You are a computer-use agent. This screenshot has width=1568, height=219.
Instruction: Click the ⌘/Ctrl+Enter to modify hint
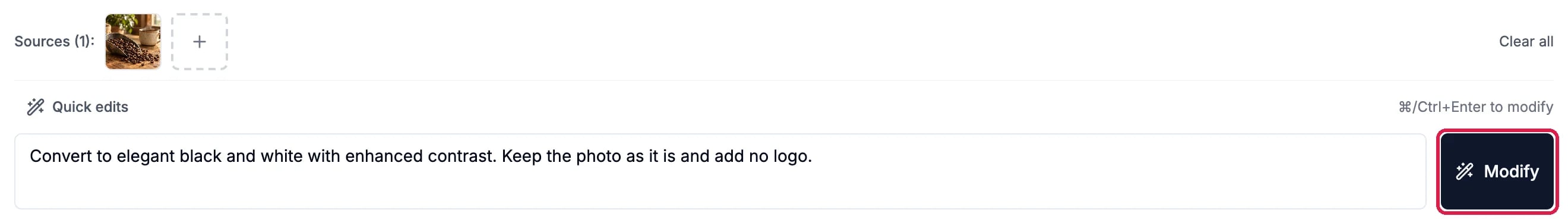click(1475, 107)
